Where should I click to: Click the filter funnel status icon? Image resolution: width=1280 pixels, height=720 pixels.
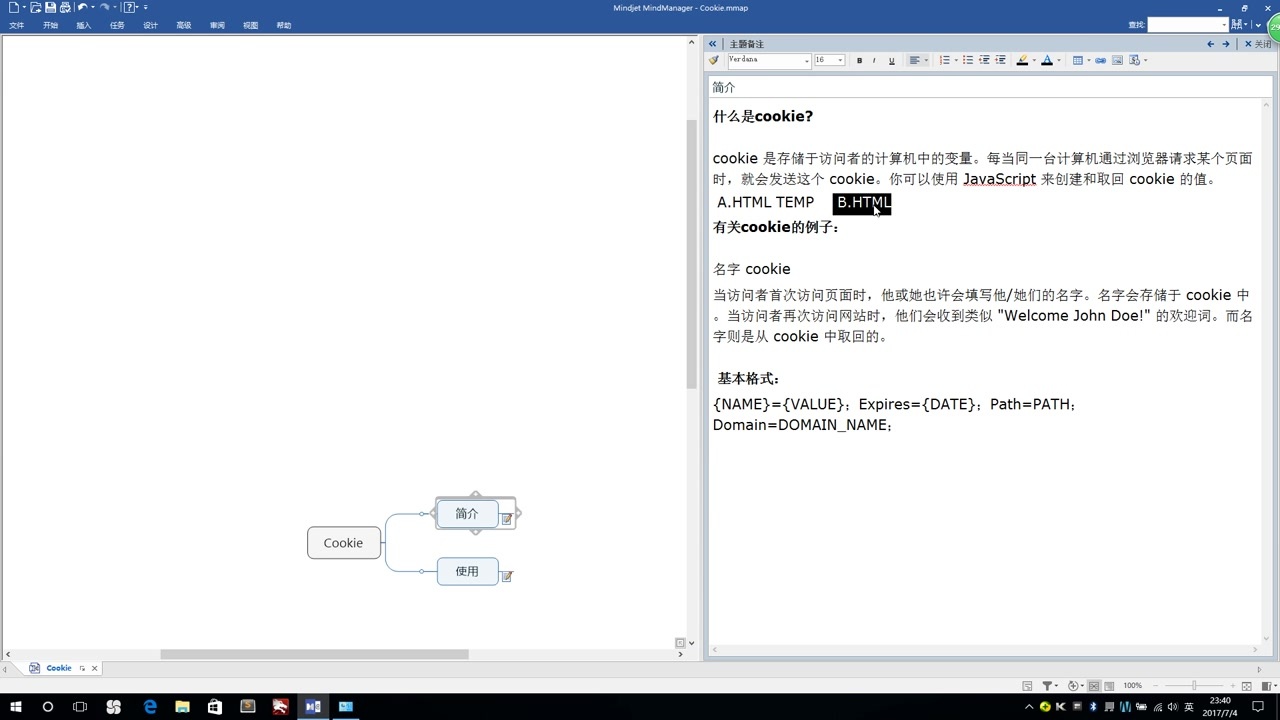[1047, 686]
